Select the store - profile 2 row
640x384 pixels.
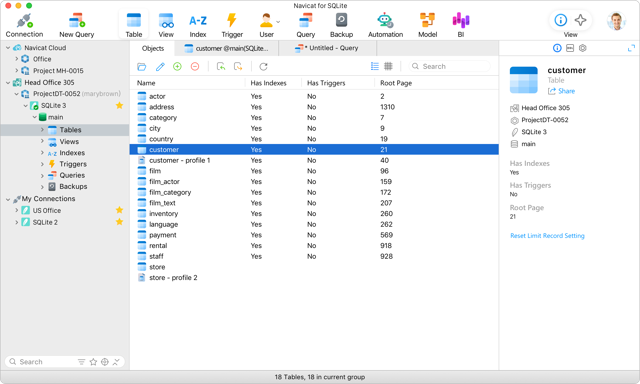click(314, 277)
